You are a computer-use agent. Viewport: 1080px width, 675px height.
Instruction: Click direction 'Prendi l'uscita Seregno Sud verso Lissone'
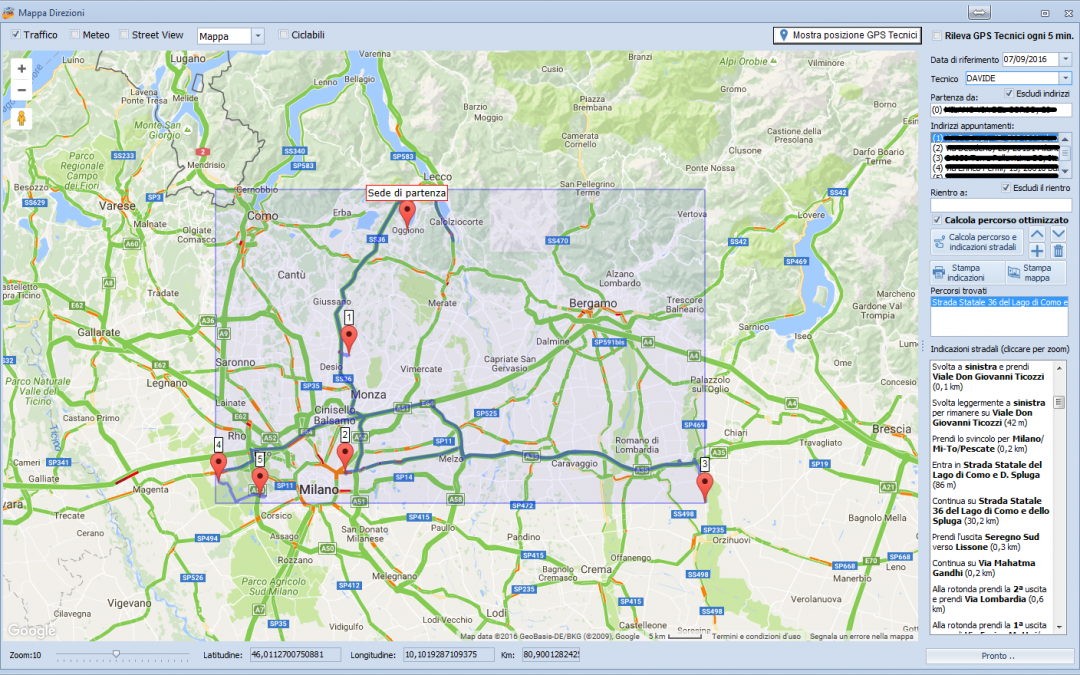click(x=986, y=542)
